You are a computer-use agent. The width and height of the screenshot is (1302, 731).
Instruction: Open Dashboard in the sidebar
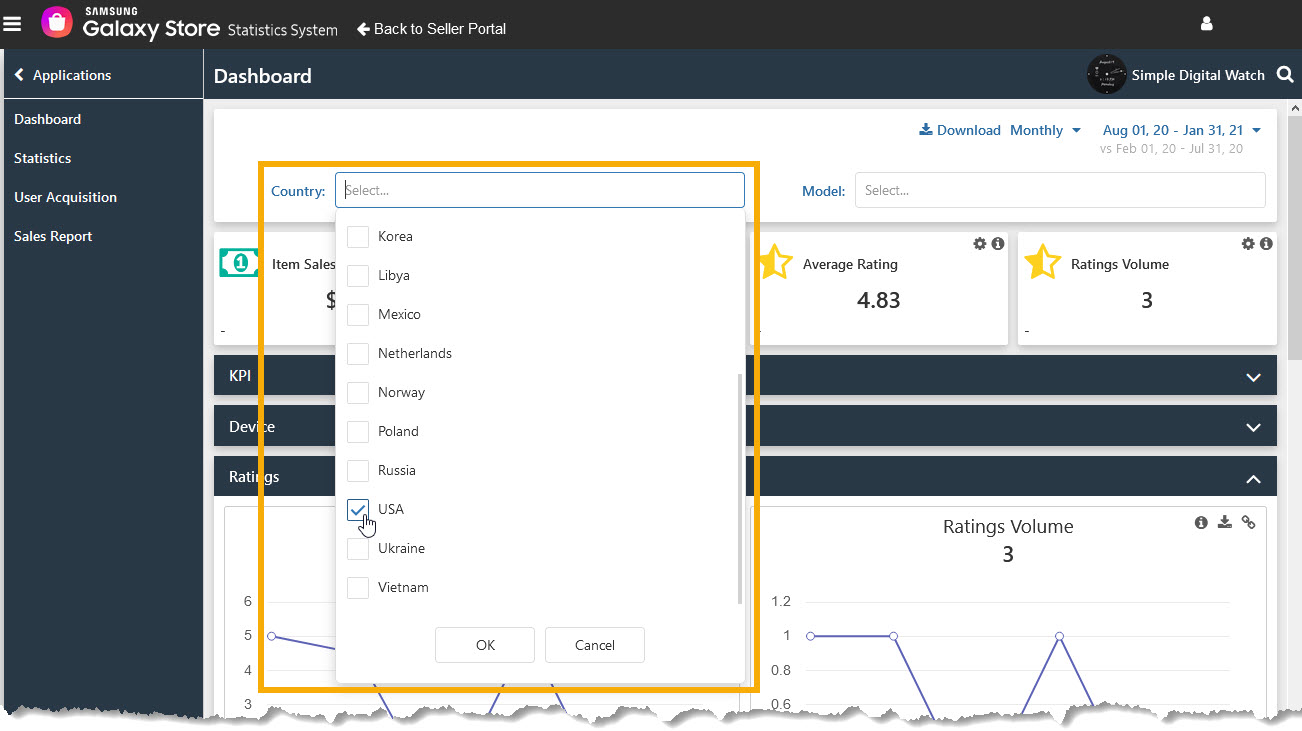tap(47, 119)
